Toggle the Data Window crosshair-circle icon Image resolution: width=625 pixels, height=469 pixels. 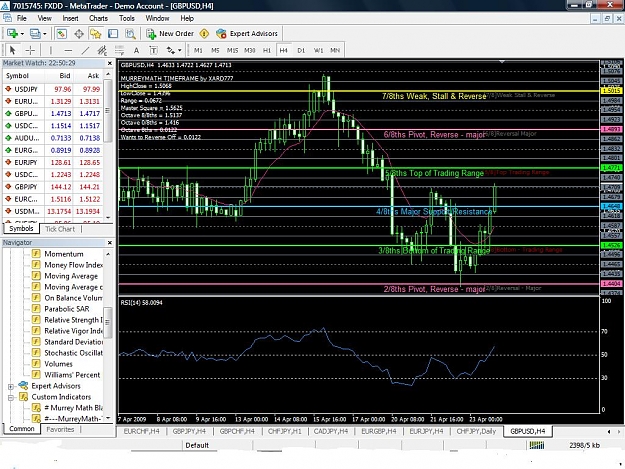pyautogui.click(x=79, y=34)
